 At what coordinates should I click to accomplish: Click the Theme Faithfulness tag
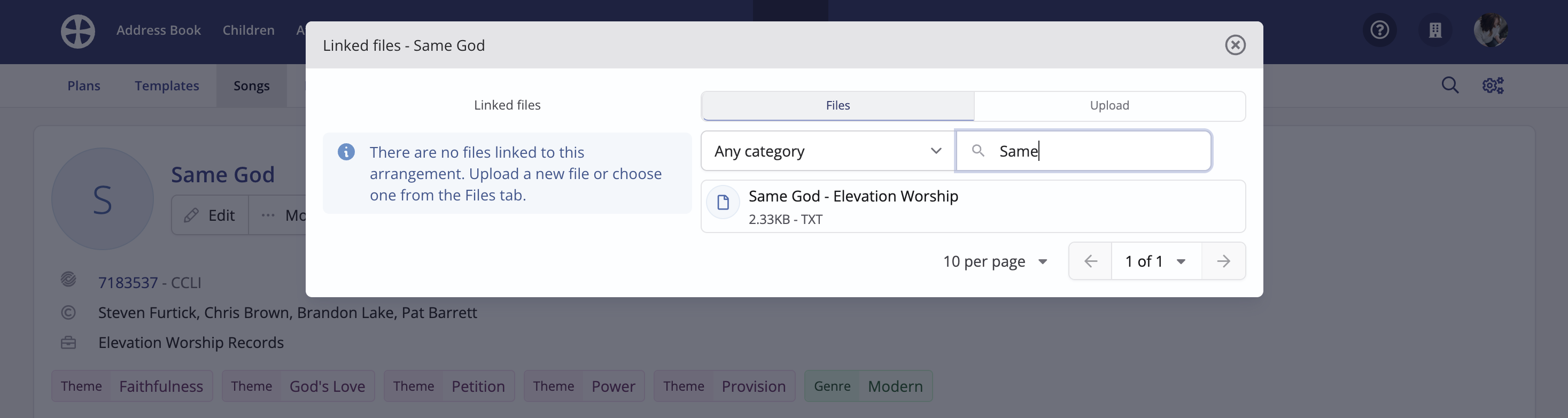coord(132,386)
